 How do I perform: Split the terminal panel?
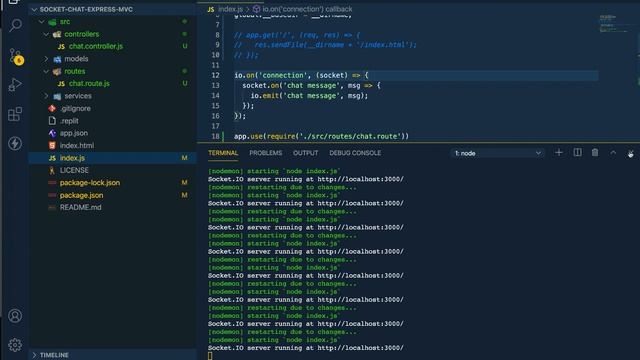click(x=577, y=153)
